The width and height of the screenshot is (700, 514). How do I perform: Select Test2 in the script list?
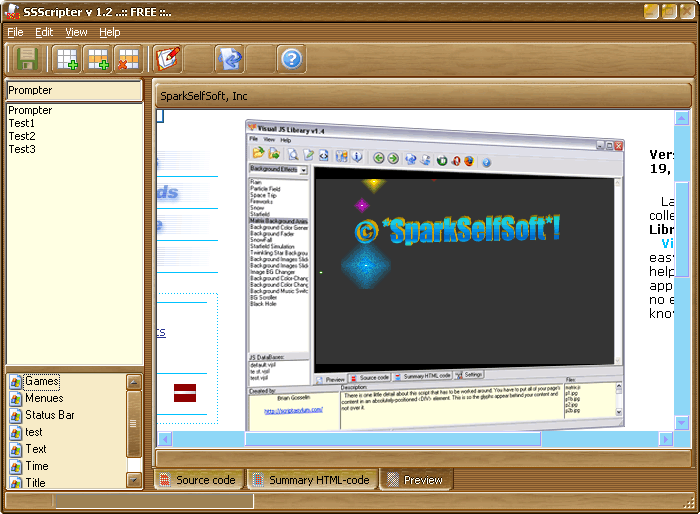pyautogui.click(x=22, y=136)
